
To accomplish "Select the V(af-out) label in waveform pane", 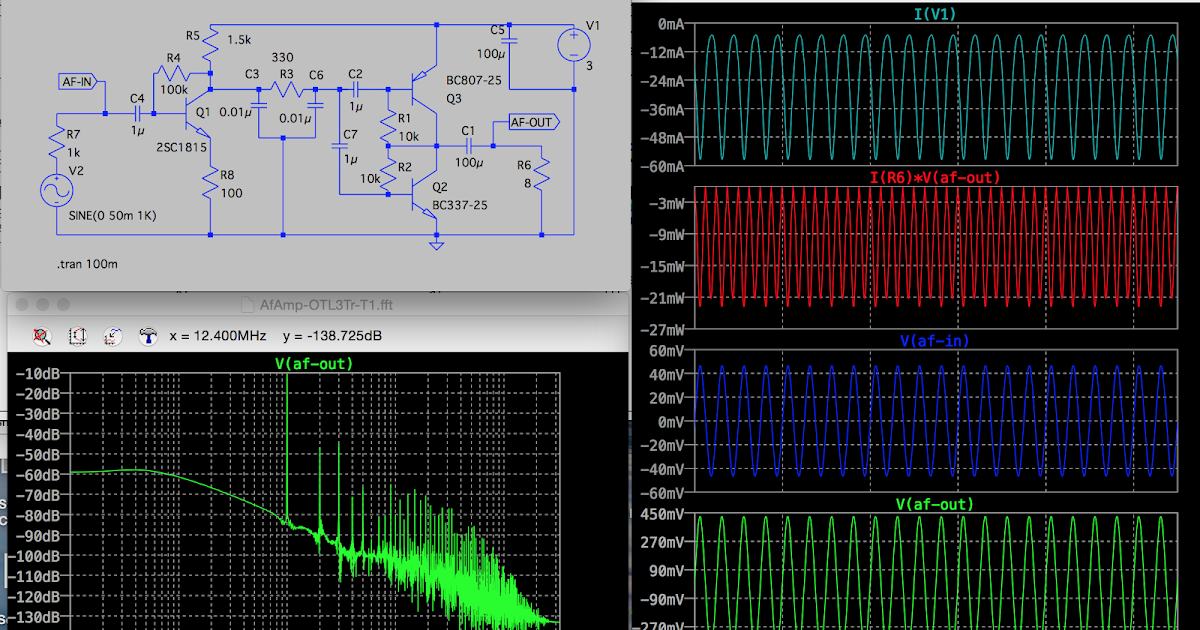I will pyautogui.click(x=934, y=505).
